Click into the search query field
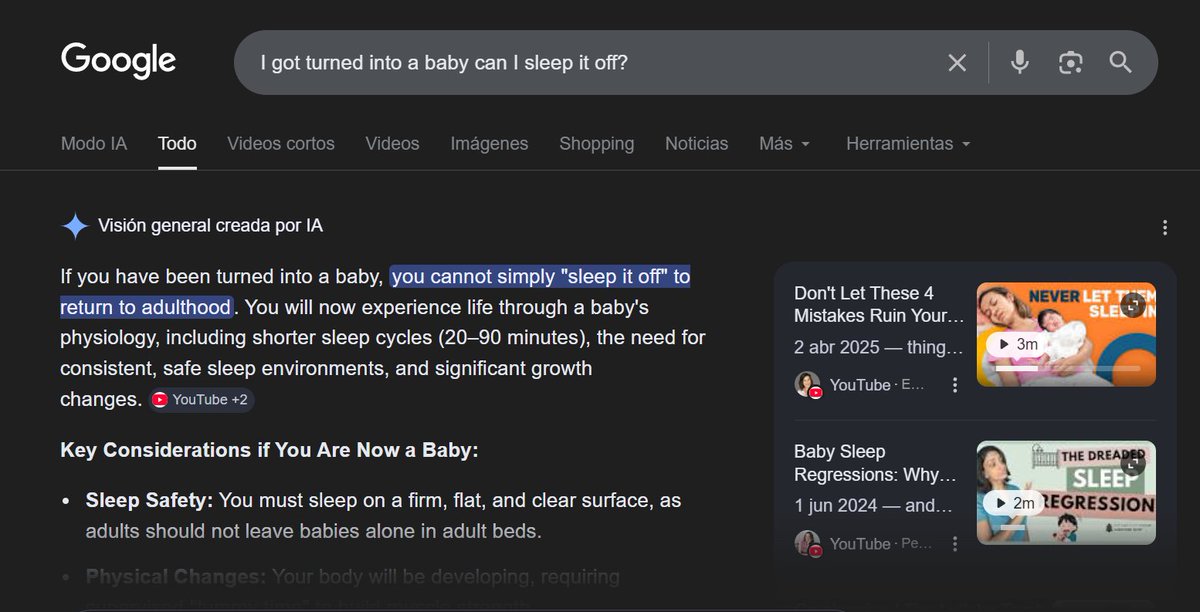The image size is (1200, 612). (590, 63)
